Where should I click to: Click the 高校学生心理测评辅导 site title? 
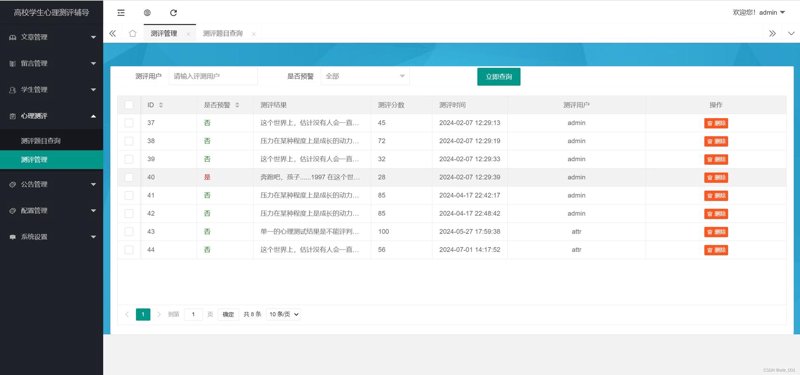(x=52, y=12)
